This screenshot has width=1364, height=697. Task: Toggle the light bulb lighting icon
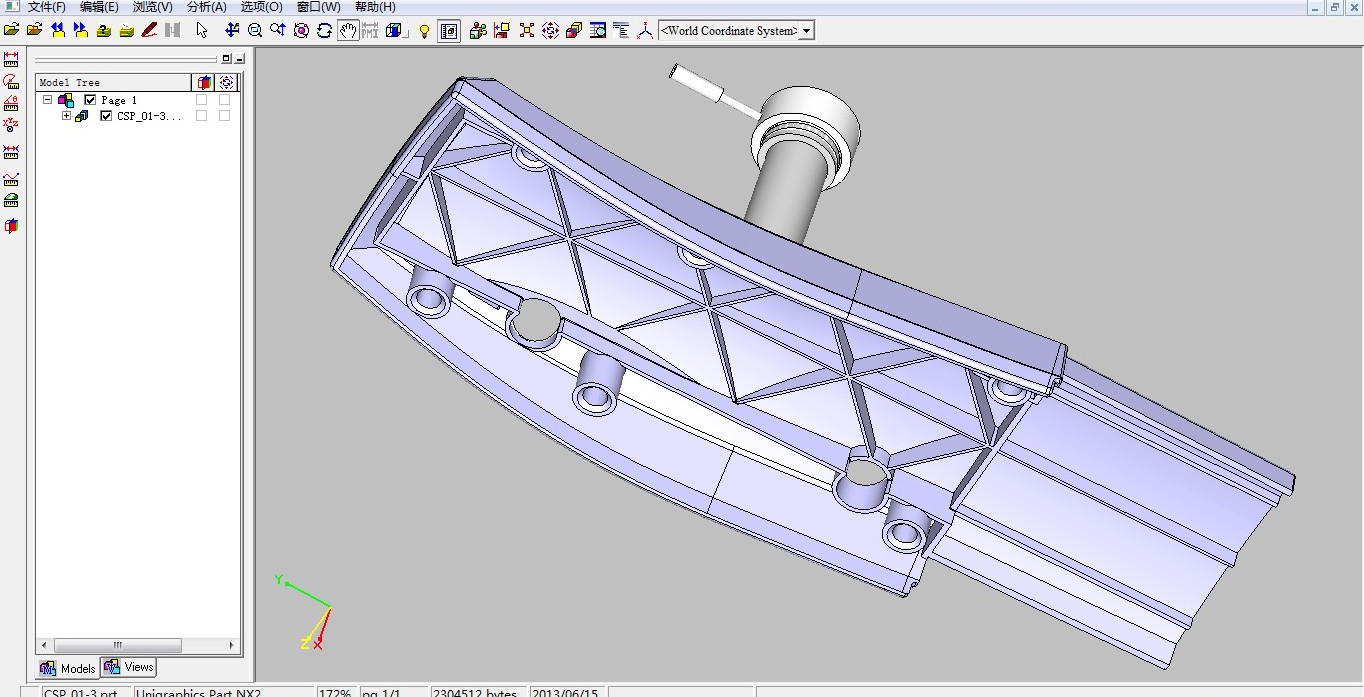click(x=424, y=30)
